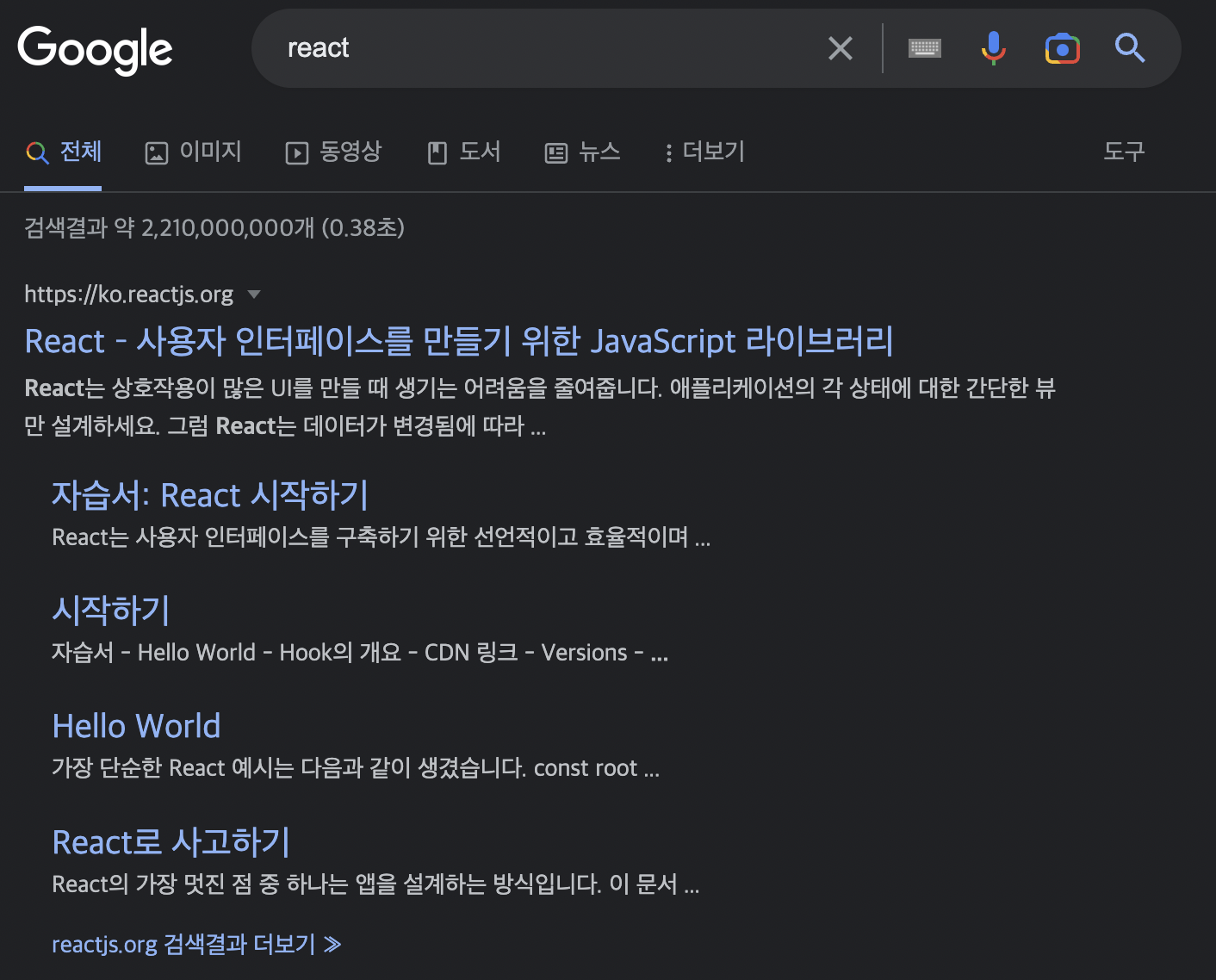
Task: Open search by image with the camera icon
Action: [x=1062, y=49]
